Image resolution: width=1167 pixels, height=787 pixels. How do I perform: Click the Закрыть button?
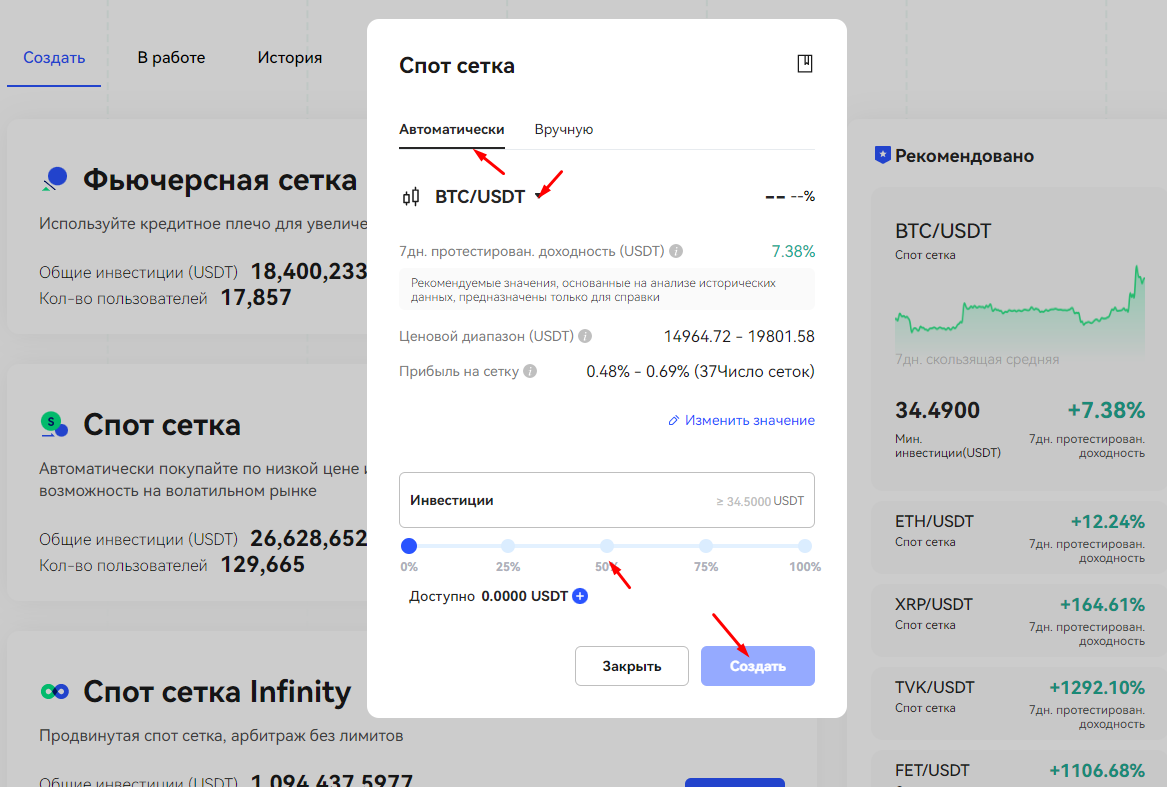(632, 666)
